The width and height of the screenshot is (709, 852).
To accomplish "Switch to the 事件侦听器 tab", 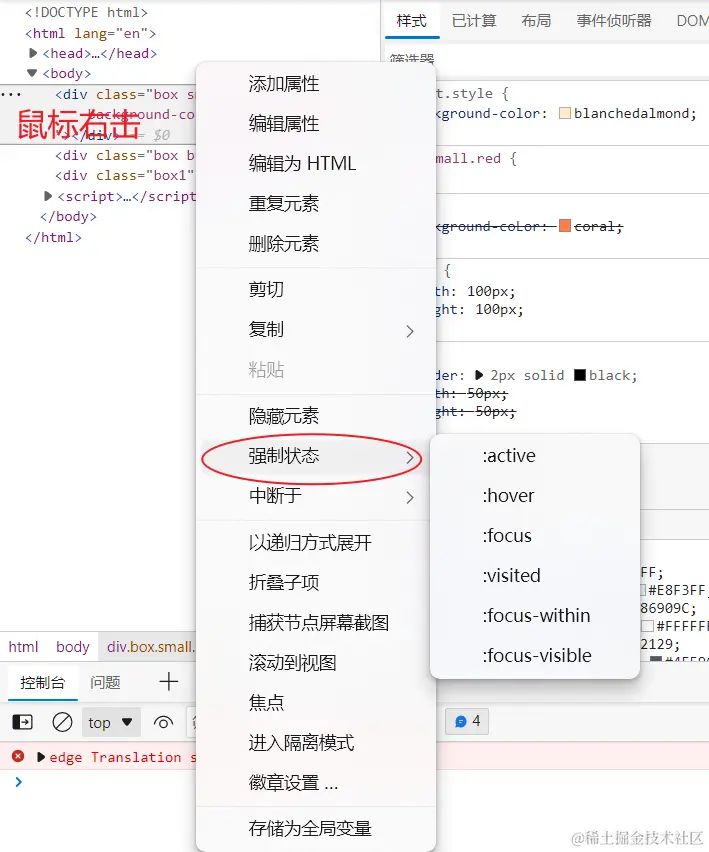I will pos(614,21).
